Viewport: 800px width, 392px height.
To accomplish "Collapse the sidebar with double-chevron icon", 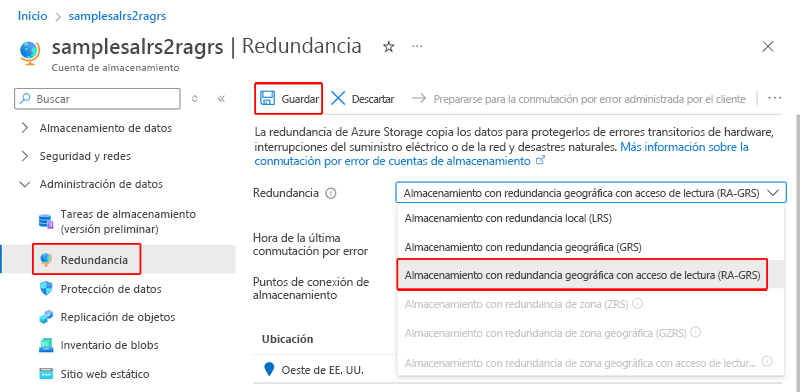I will pos(221,99).
